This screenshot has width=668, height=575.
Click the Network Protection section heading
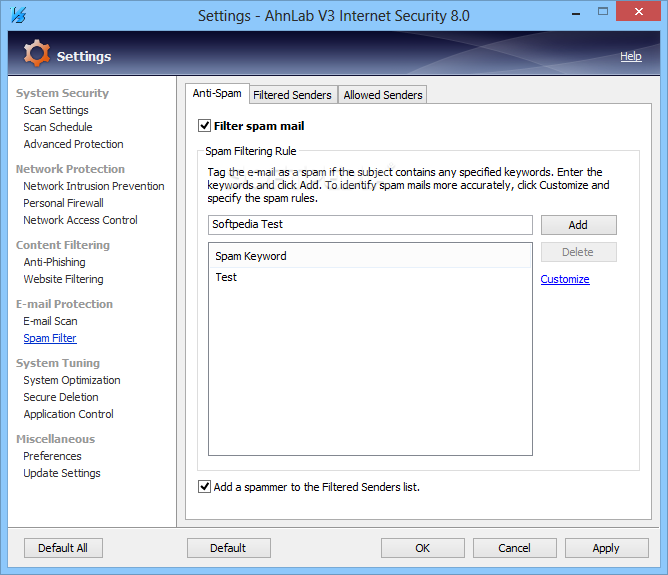click(70, 169)
